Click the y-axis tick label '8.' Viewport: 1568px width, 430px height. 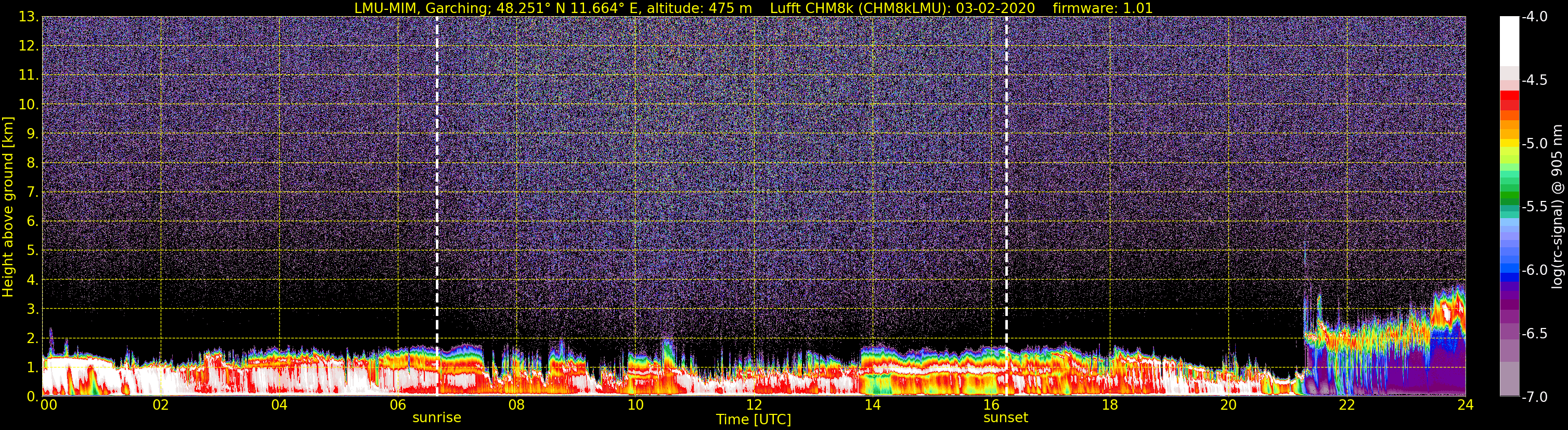click(33, 163)
